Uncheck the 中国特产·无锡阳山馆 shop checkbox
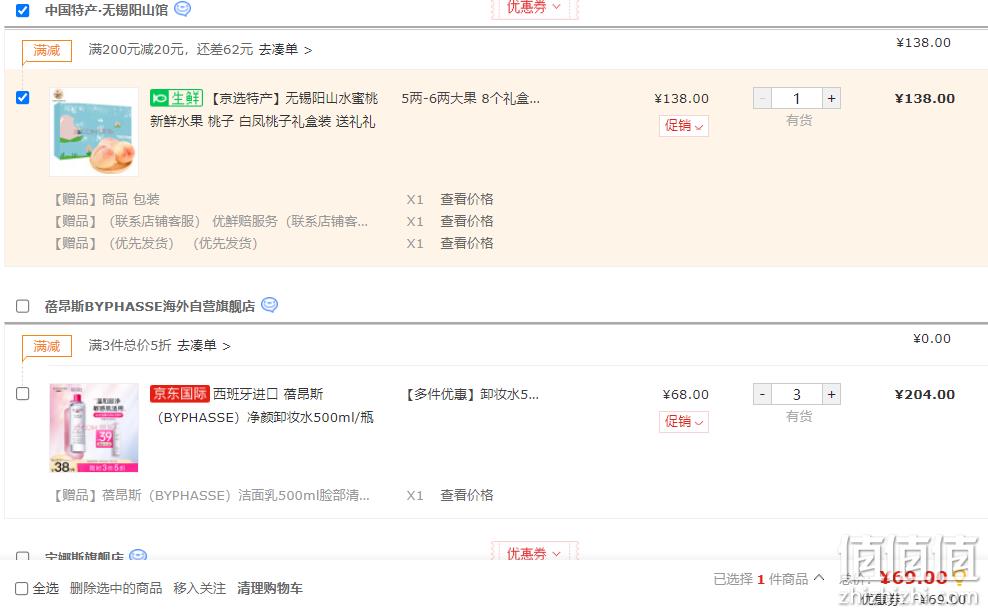This screenshot has width=988, height=614. (x=23, y=10)
